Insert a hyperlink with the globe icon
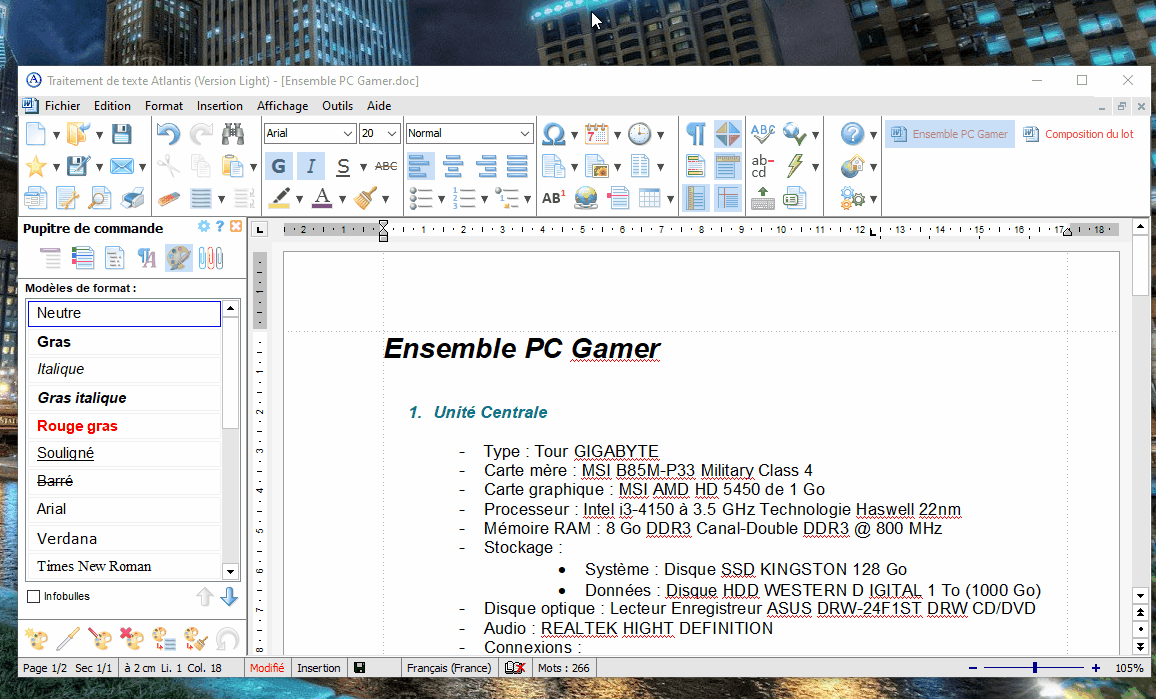1156x699 pixels. [x=586, y=198]
